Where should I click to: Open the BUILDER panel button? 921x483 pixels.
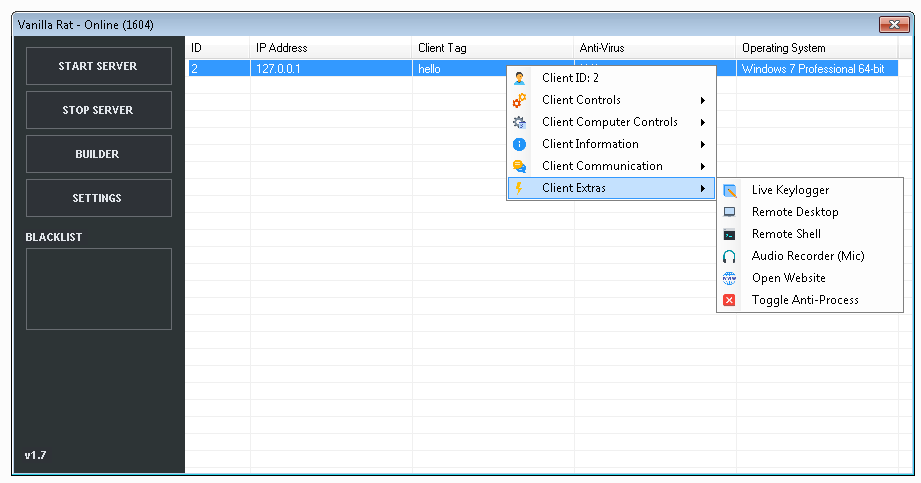point(98,154)
